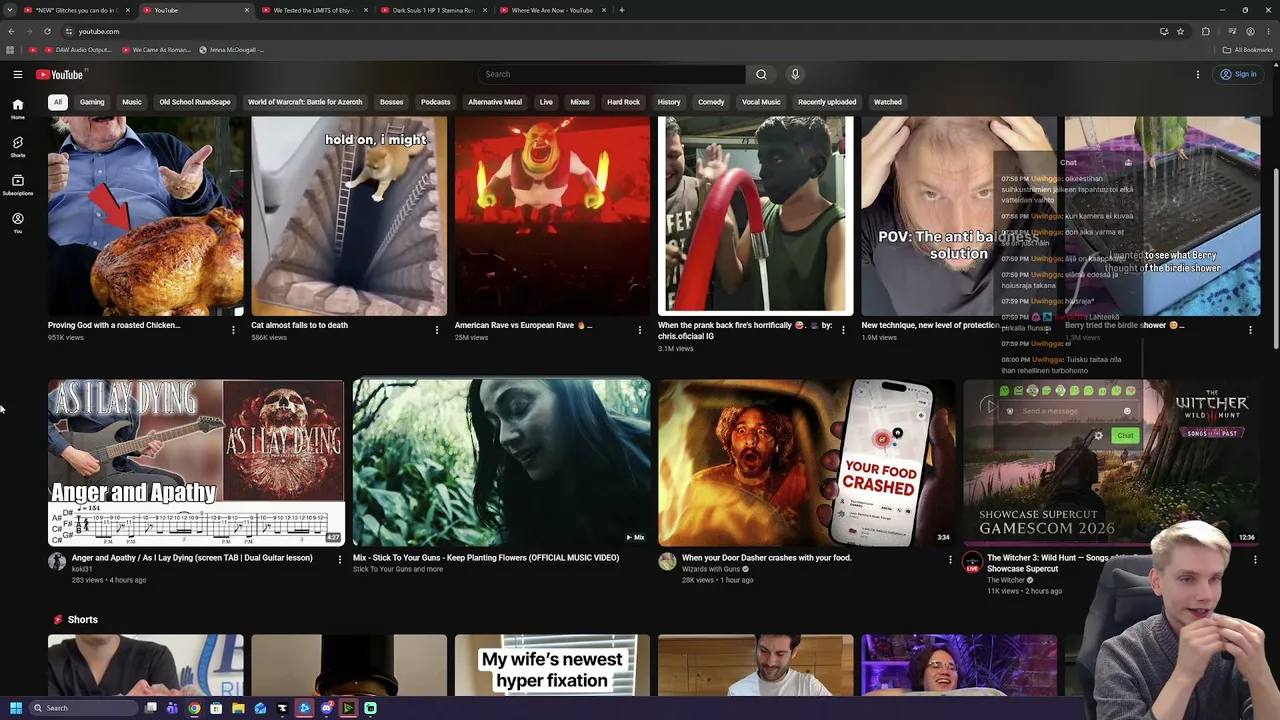Screen dimensions: 1280x720
Task: Reload the page in the browser
Action: [x=47, y=31]
